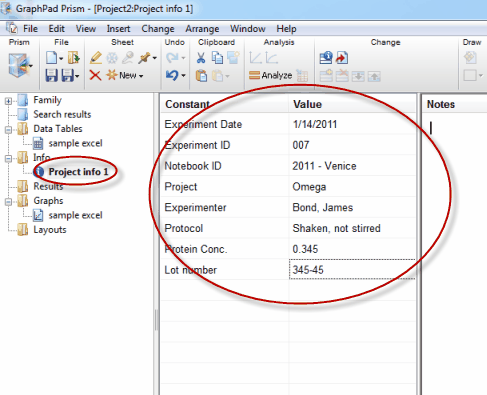Image resolution: width=487 pixels, height=395 pixels.
Task: Click the Paste clipboard icon
Action: (201, 76)
